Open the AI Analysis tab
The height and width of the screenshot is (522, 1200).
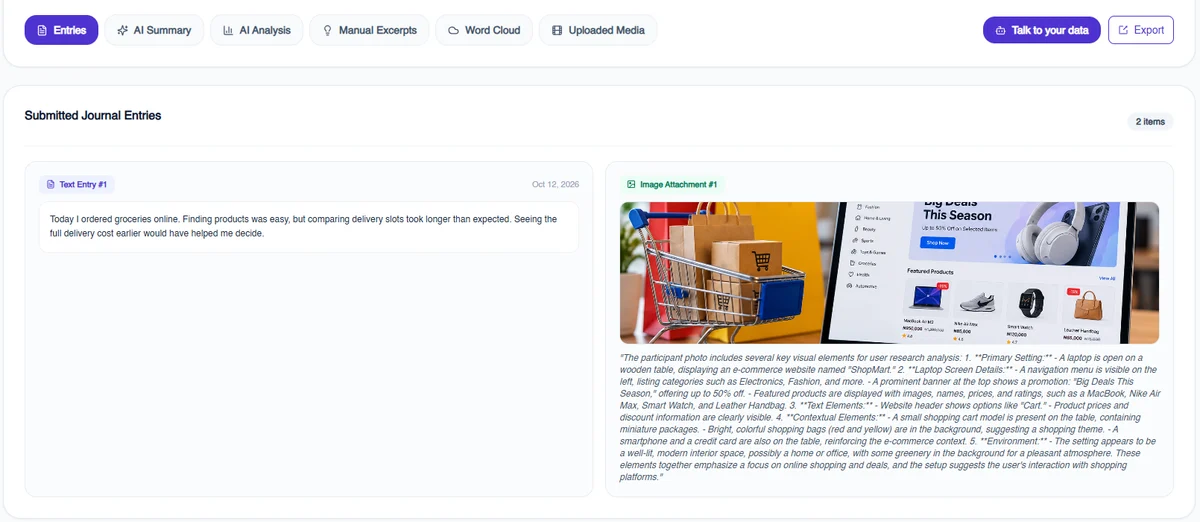point(257,30)
